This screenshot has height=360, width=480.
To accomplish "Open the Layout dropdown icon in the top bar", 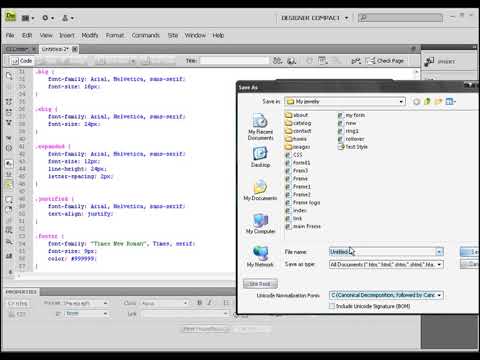I will click(x=28, y=18).
